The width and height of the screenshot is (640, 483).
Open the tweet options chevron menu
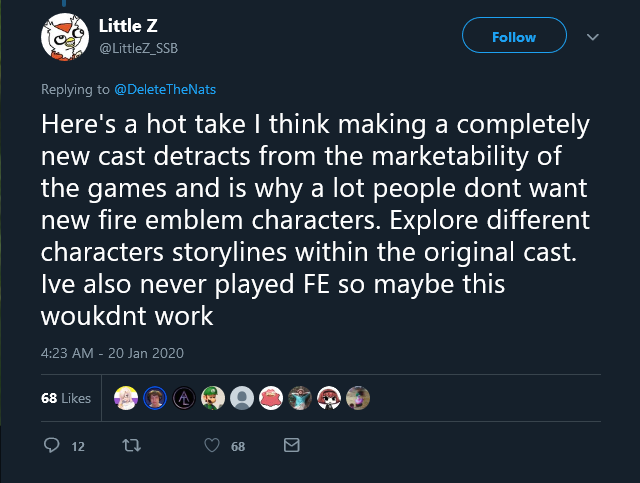593,37
